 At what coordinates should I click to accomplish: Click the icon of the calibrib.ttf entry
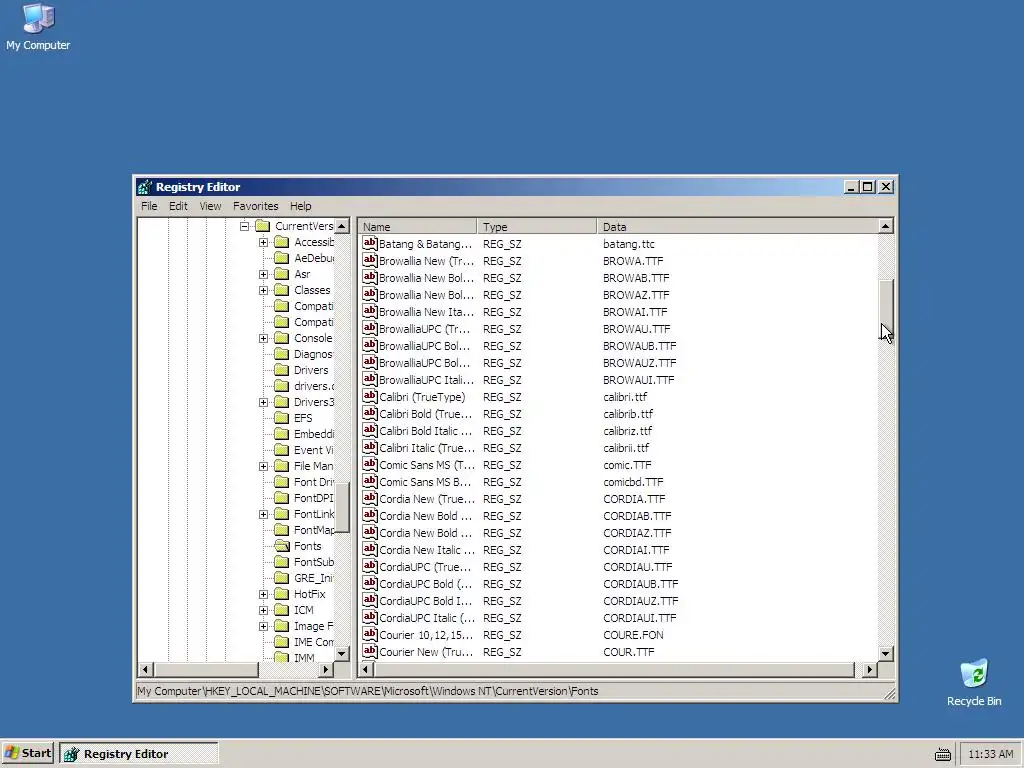370,413
